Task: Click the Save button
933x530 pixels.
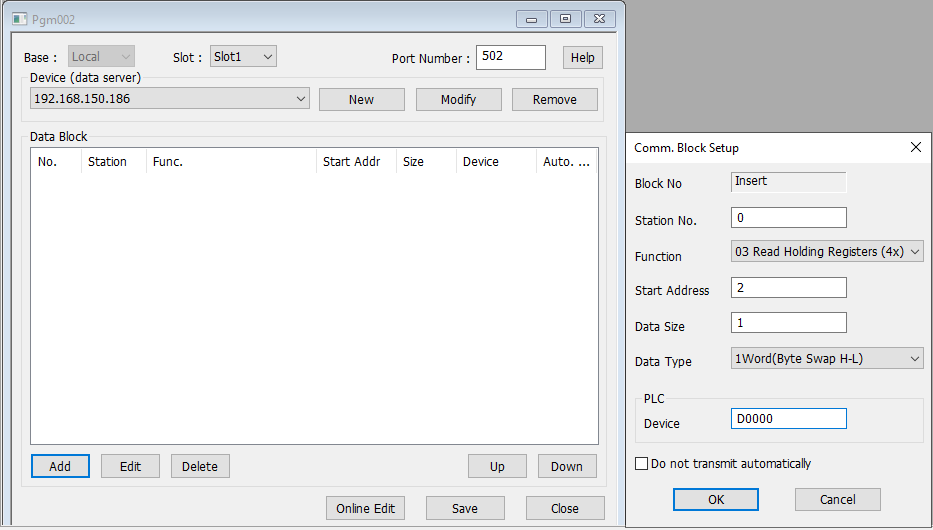Action: pyautogui.click(x=465, y=508)
